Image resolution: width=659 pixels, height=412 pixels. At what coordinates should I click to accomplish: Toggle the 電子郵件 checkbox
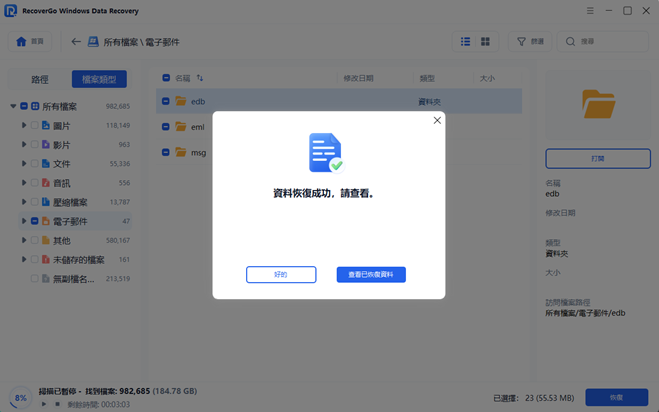34,221
